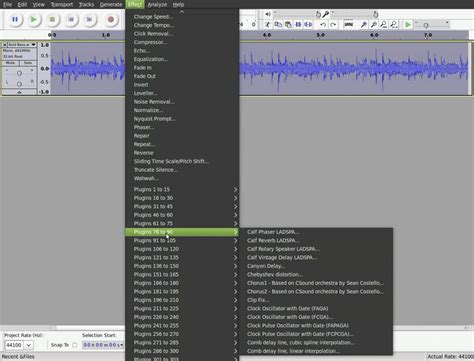The width and height of the screenshot is (474, 361).
Task: Expand Plugins 256 to 270 submenu
Action: pyautogui.click(x=182, y=334)
